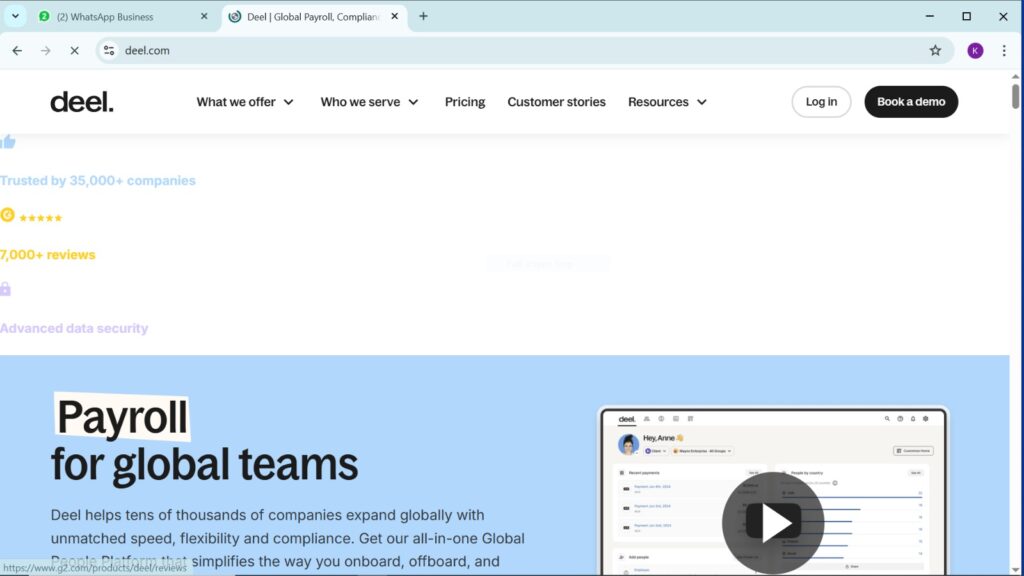This screenshot has height=576, width=1024.
Task: Open Chrome three-dot menu
Action: pyautogui.click(x=1004, y=50)
